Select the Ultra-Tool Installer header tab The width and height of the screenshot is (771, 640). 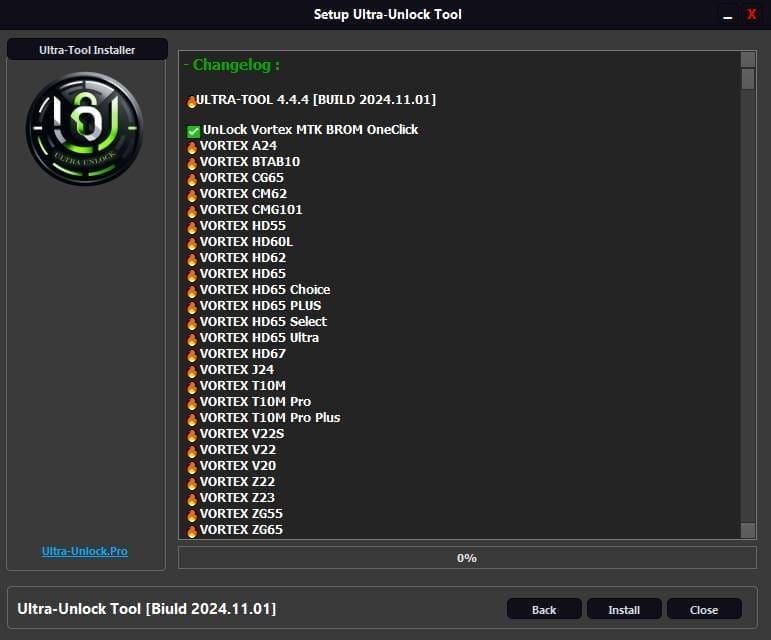pyautogui.click(x=87, y=50)
